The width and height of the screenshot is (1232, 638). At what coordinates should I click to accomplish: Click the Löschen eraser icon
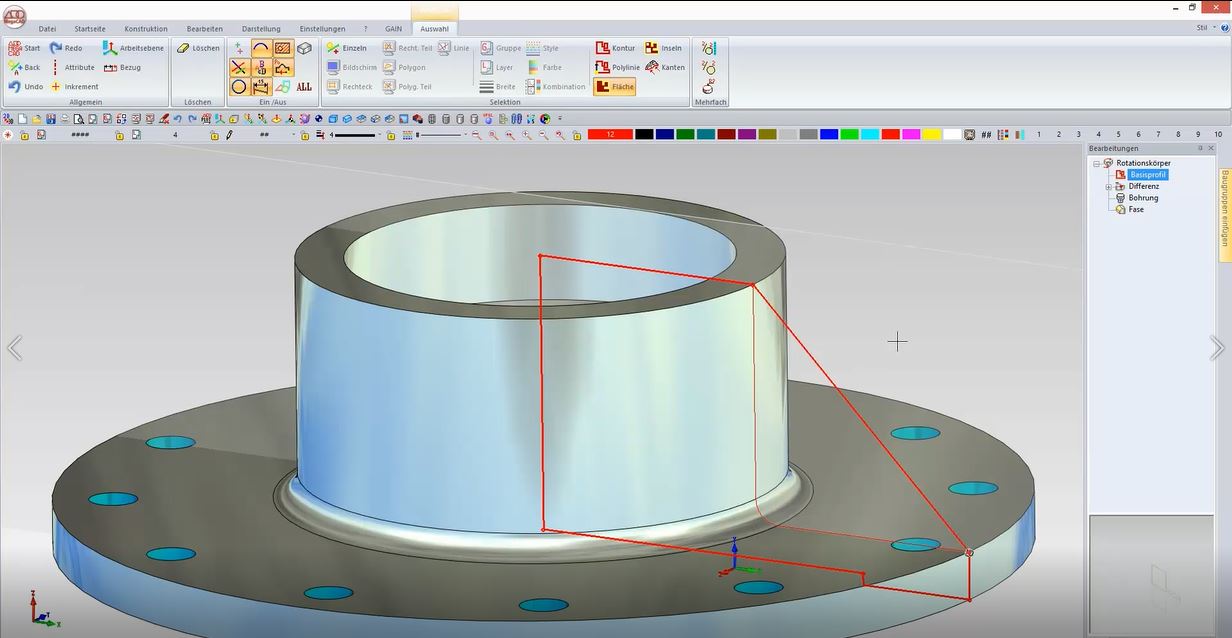coord(184,48)
